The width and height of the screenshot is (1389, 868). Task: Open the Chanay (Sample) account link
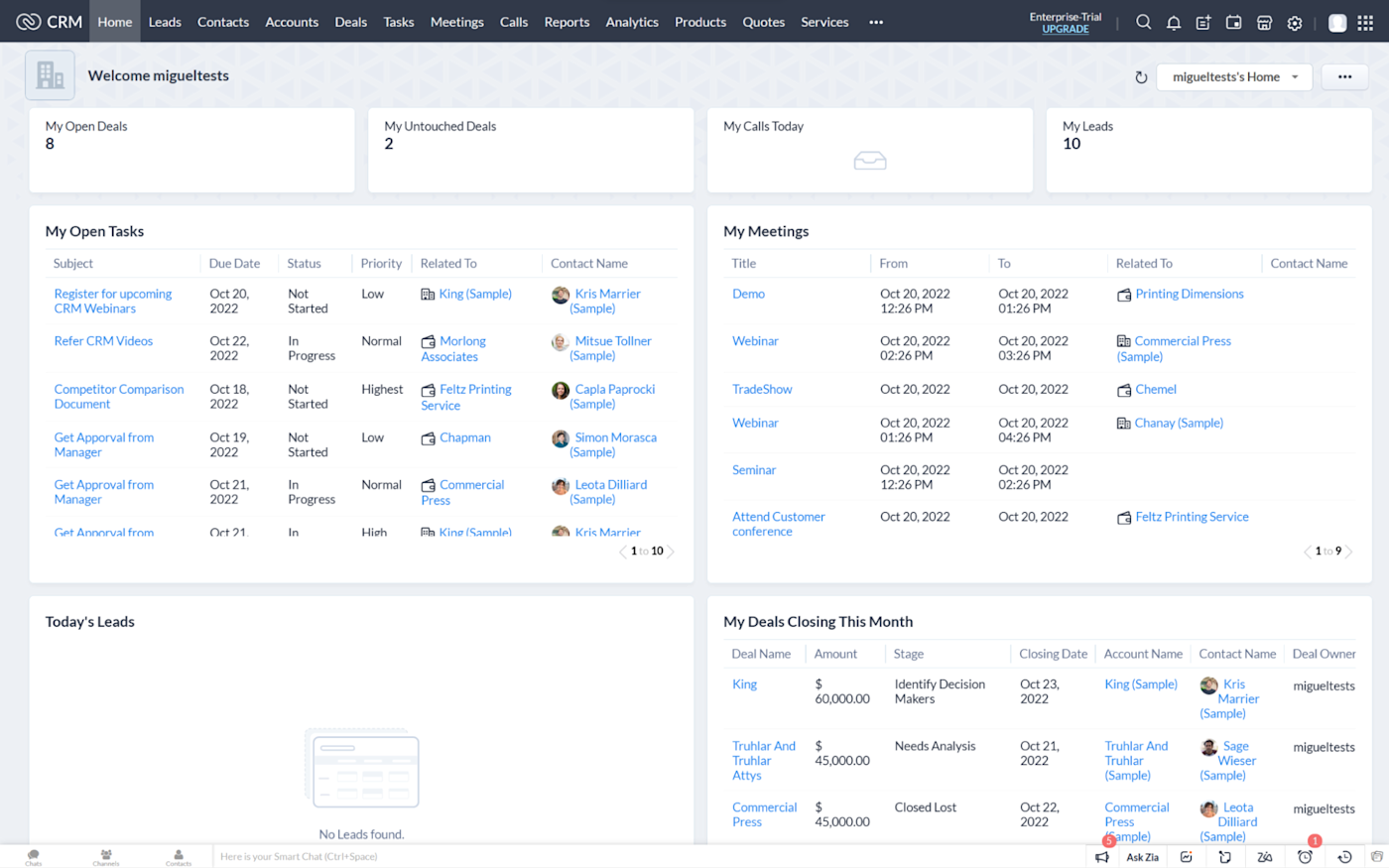[1179, 423]
